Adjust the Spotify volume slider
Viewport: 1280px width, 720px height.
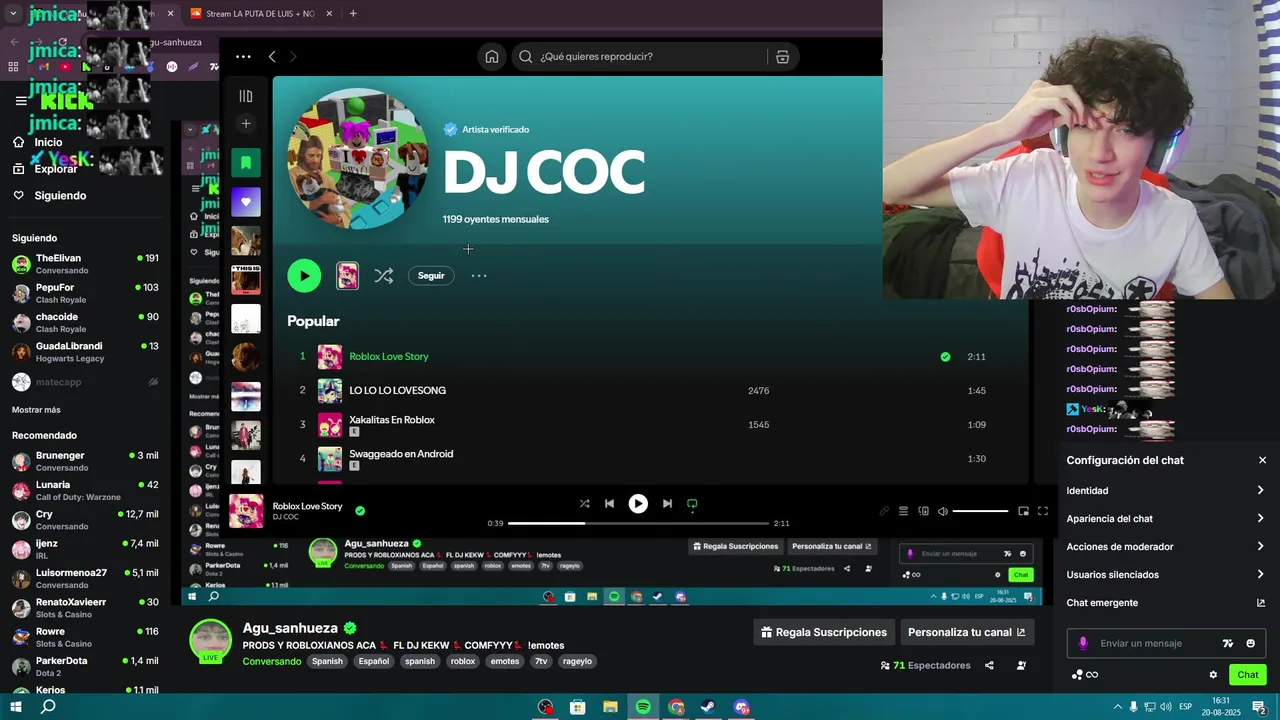(x=980, y=511)
